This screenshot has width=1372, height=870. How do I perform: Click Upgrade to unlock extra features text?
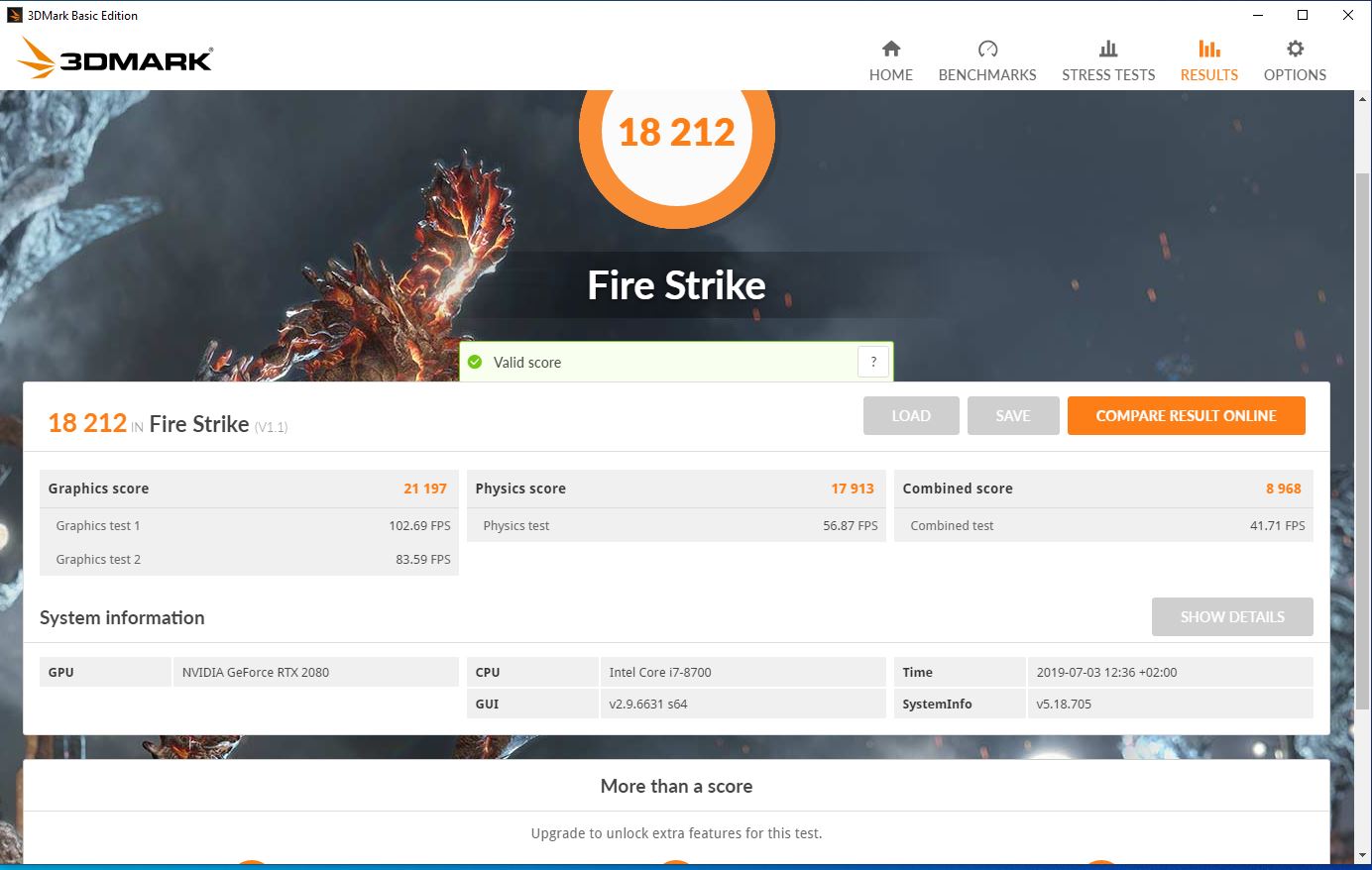[x=676, y=833]
